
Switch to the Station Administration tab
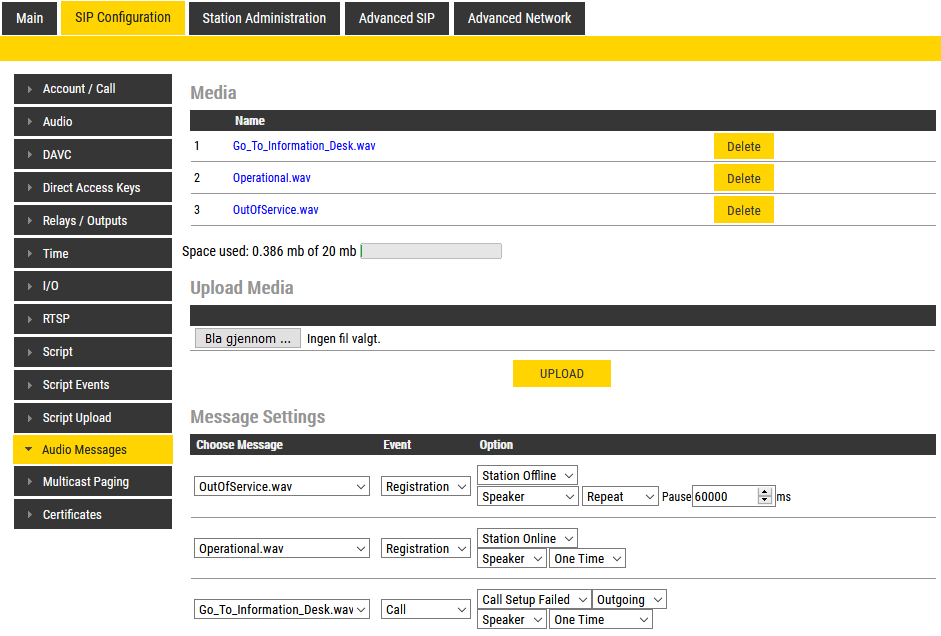264,18
